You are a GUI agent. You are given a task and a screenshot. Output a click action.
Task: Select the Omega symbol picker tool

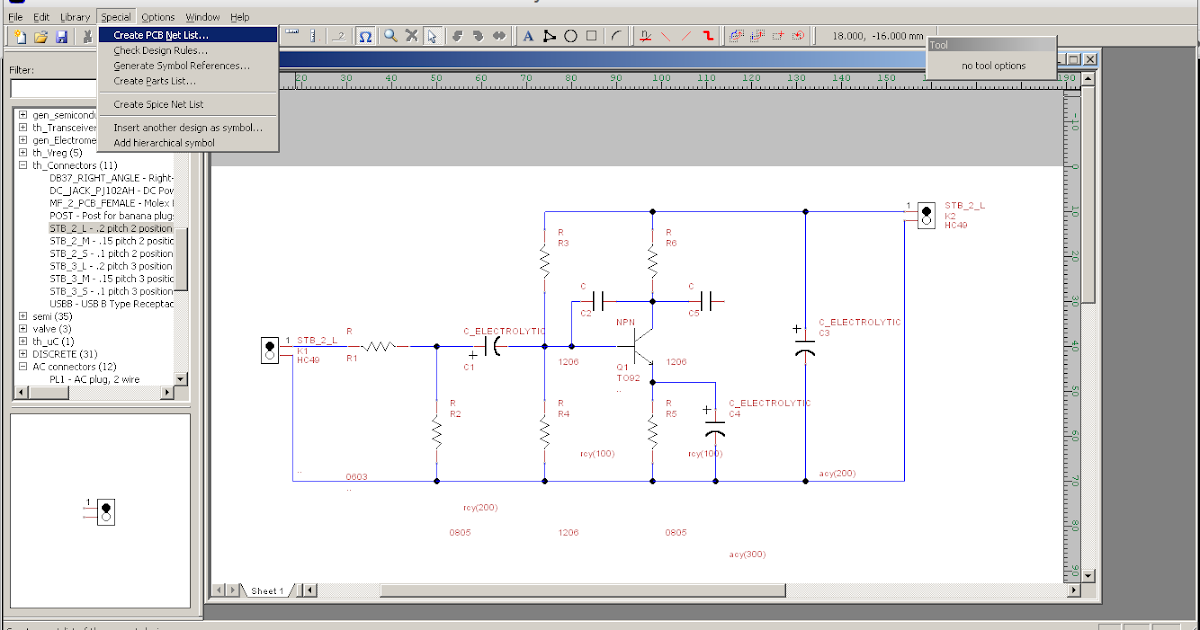point(366,36)
